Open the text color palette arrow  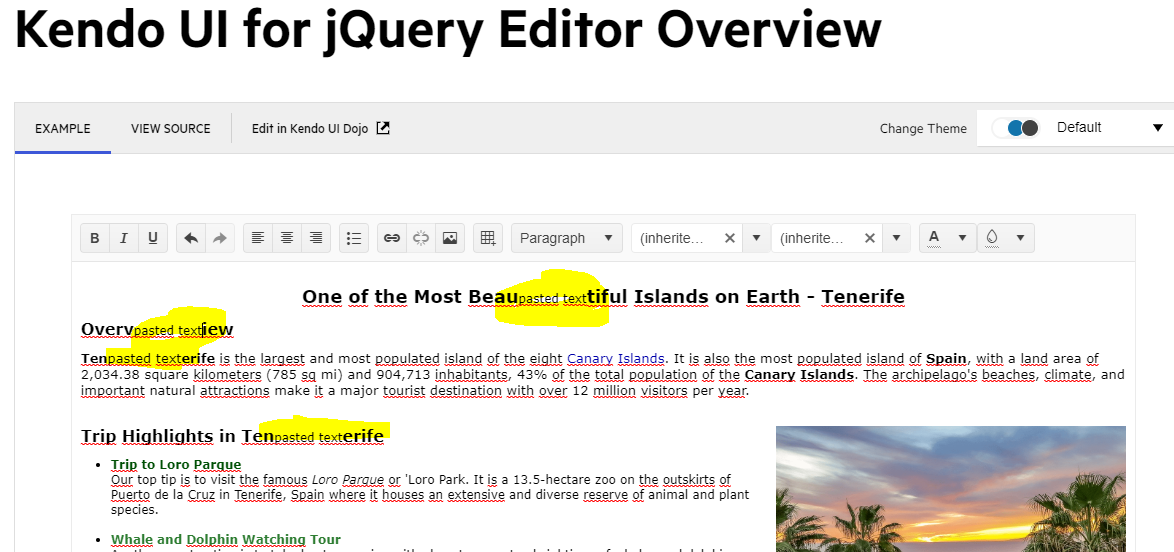click(963, 238)
